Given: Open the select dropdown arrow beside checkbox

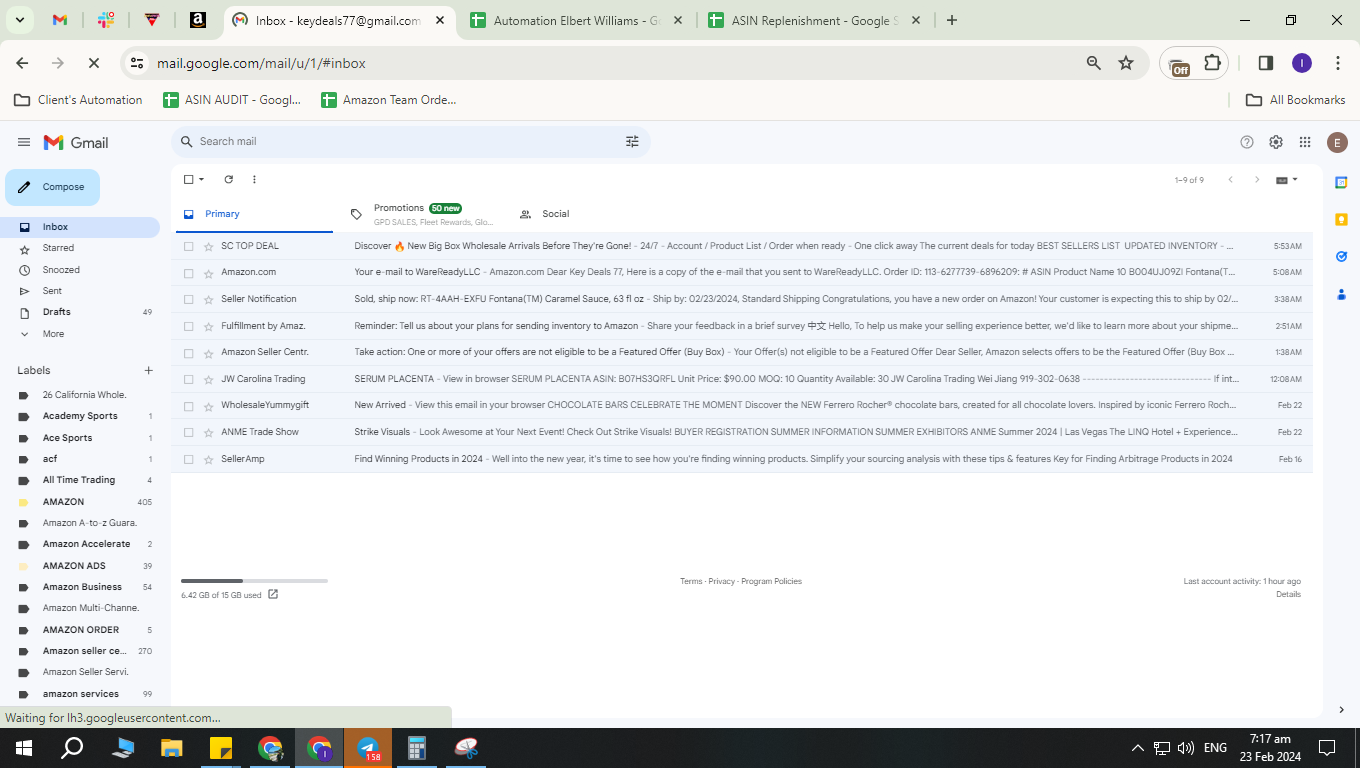Looking at the screenshot, I should (x=201, y=180).
